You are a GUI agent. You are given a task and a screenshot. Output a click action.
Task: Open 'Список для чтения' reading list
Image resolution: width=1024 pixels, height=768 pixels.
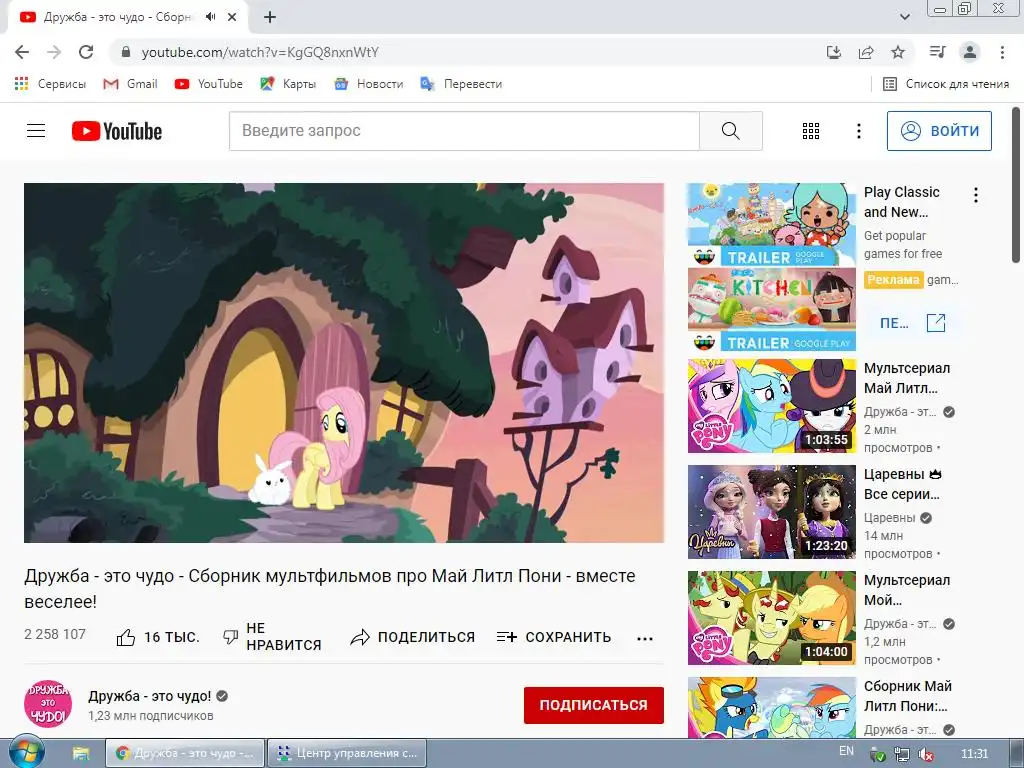pos(946,84)
